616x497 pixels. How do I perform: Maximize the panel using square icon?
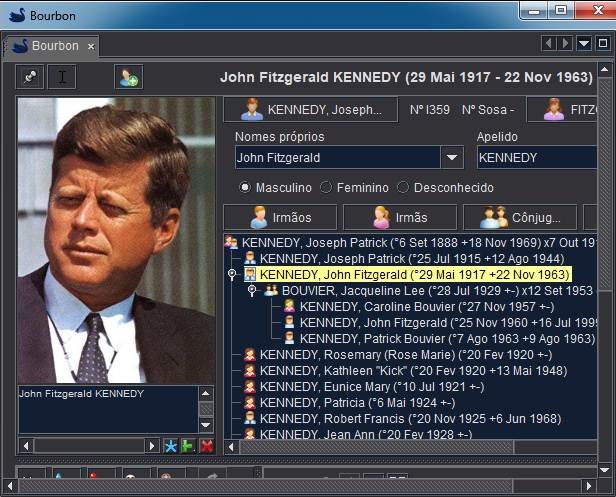tap(602, 43)
